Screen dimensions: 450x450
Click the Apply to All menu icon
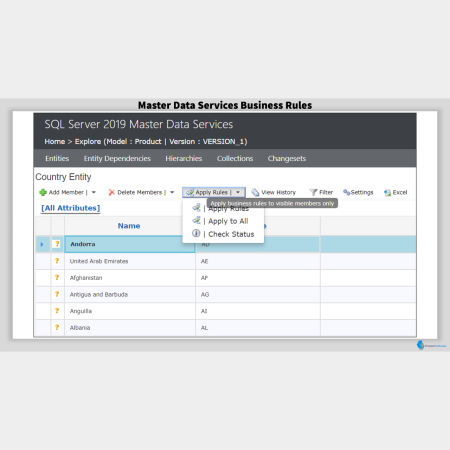196,220
